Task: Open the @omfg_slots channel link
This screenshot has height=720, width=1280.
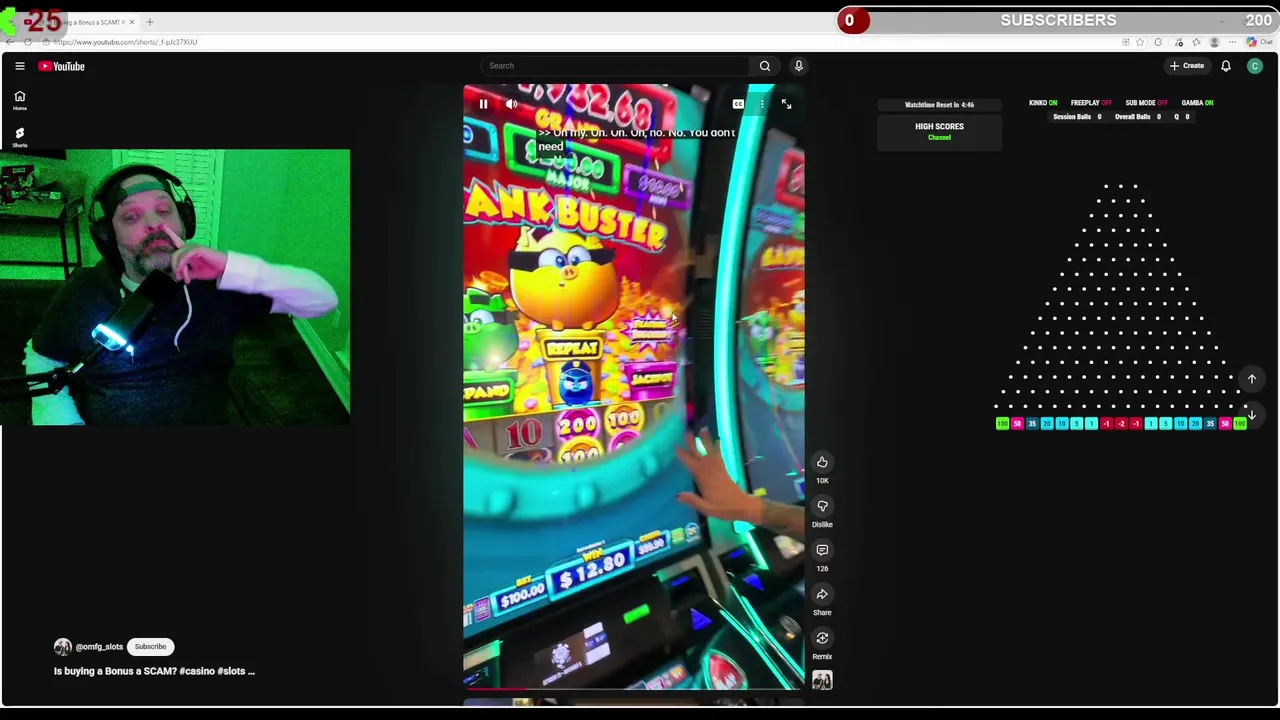Action: [99, 647]
